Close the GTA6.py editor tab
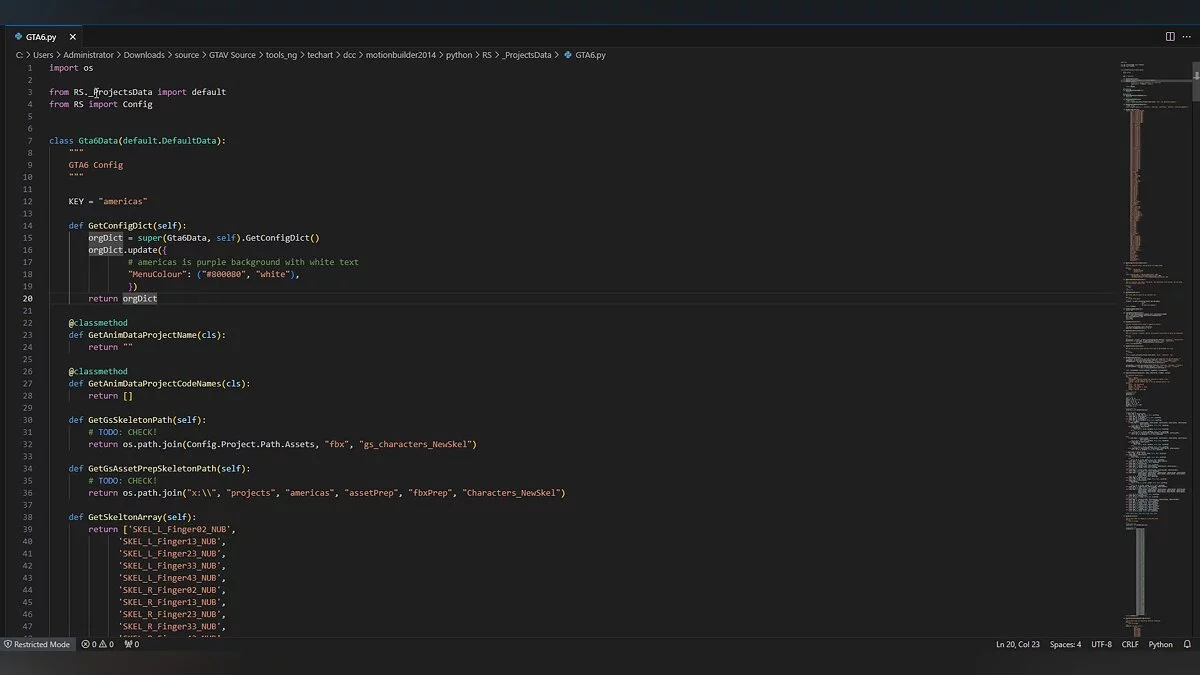This screenshot has height=675, width=1200. [72, 37]
